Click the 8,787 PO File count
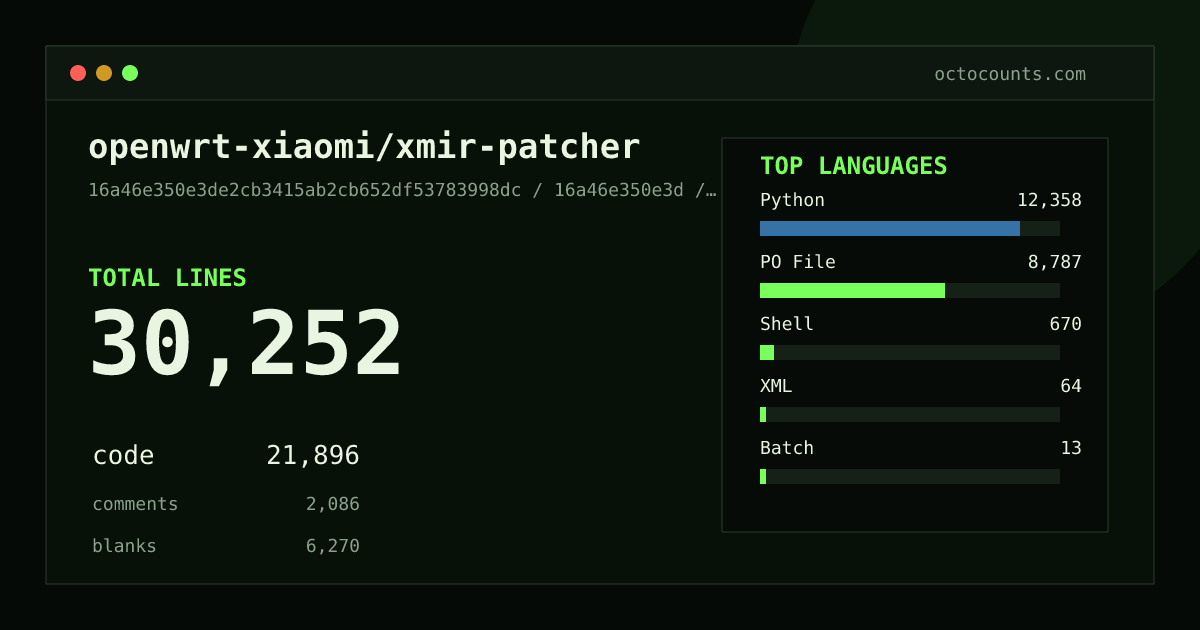 [x=1055, y=262]
